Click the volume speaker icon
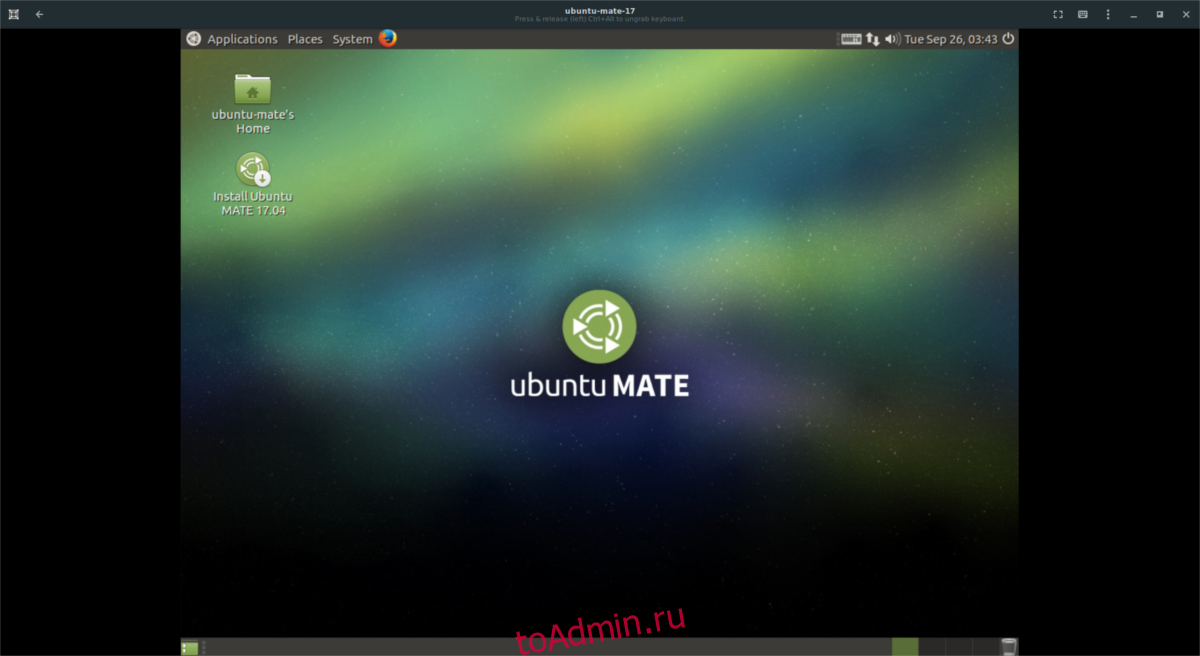The width and height of the screenshot is (1200, 656). click(x=892, y=39)
